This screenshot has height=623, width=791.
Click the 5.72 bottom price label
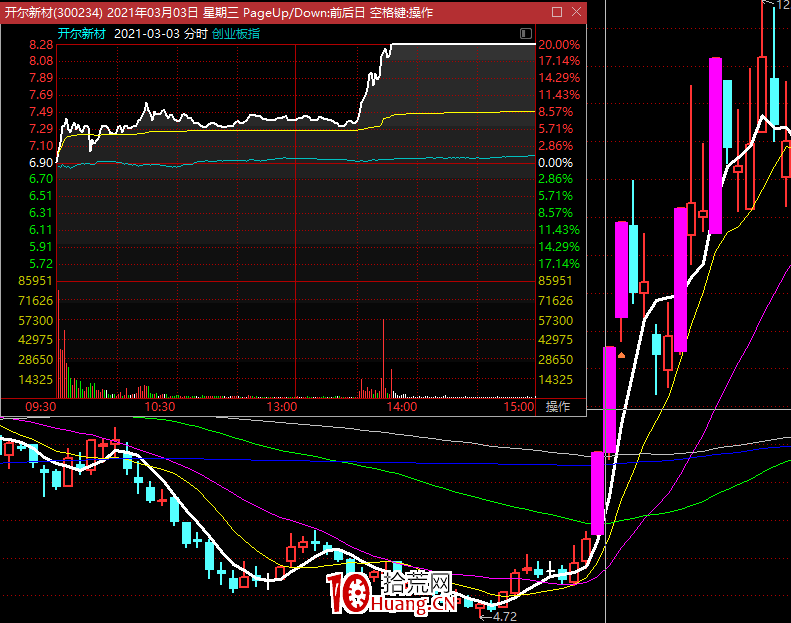click(x=41, y=263)
